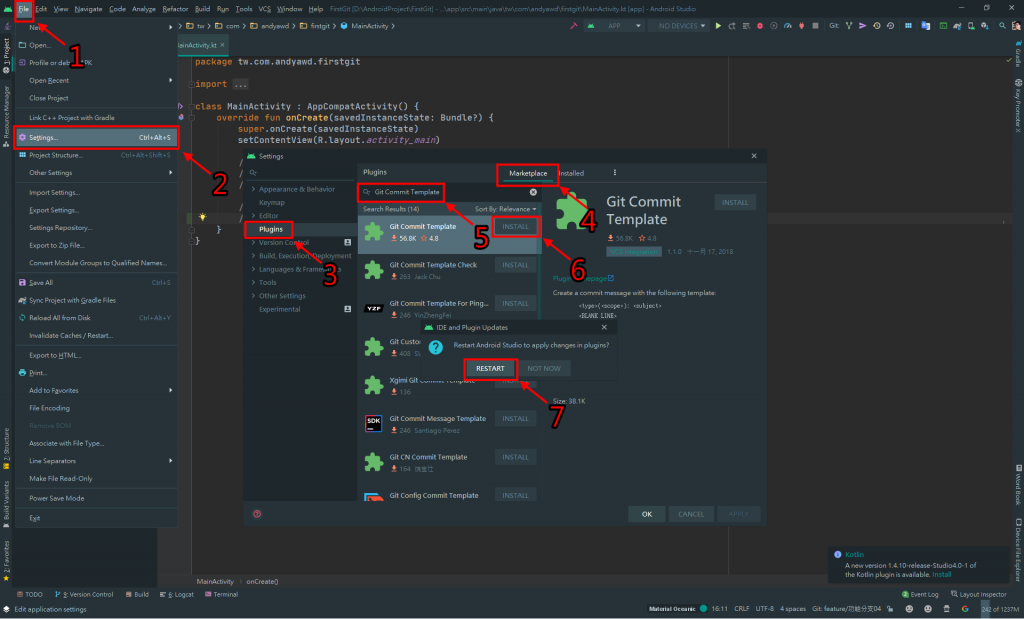Click CANCEL in the Settings dialog

pos(691,514)
